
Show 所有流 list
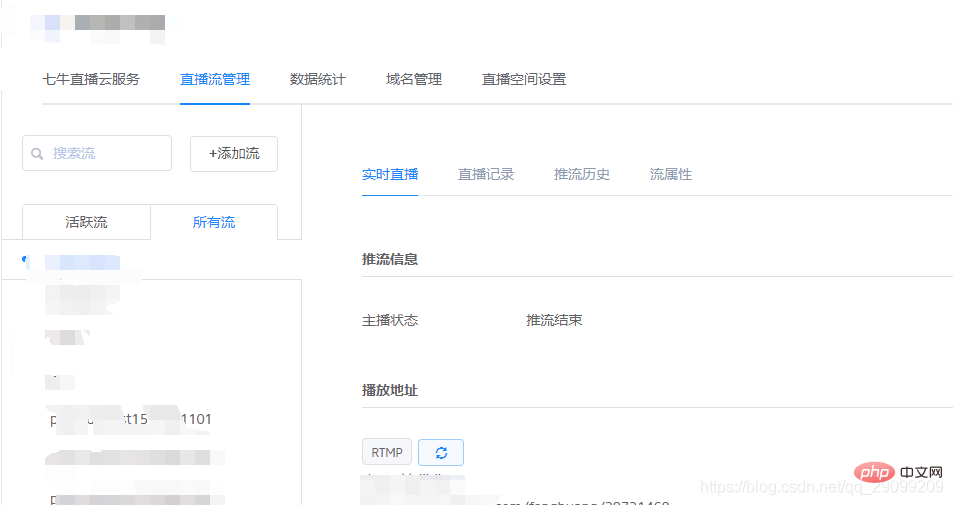[x=214, y=222]
